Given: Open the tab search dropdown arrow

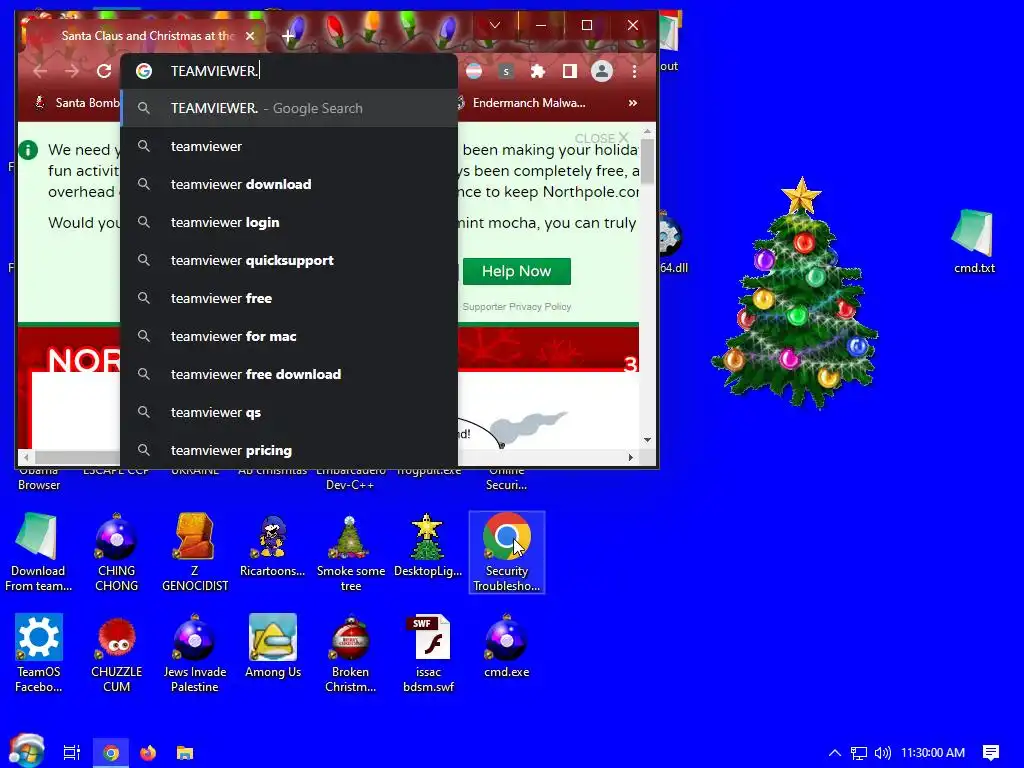Looking at the screenshot, I should click(x=494, y=25).
